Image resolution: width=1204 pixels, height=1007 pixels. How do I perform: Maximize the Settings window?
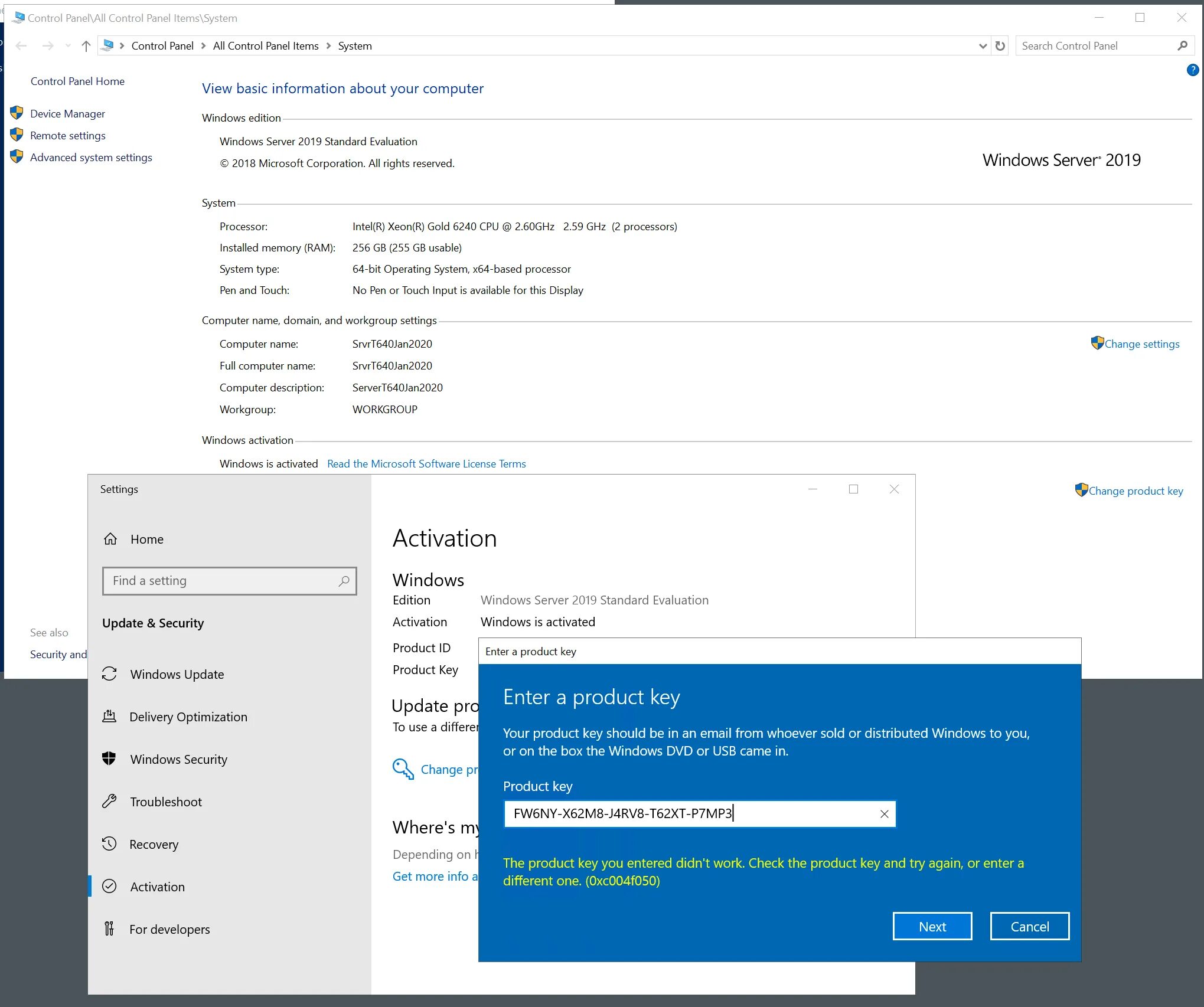(853, 489)
